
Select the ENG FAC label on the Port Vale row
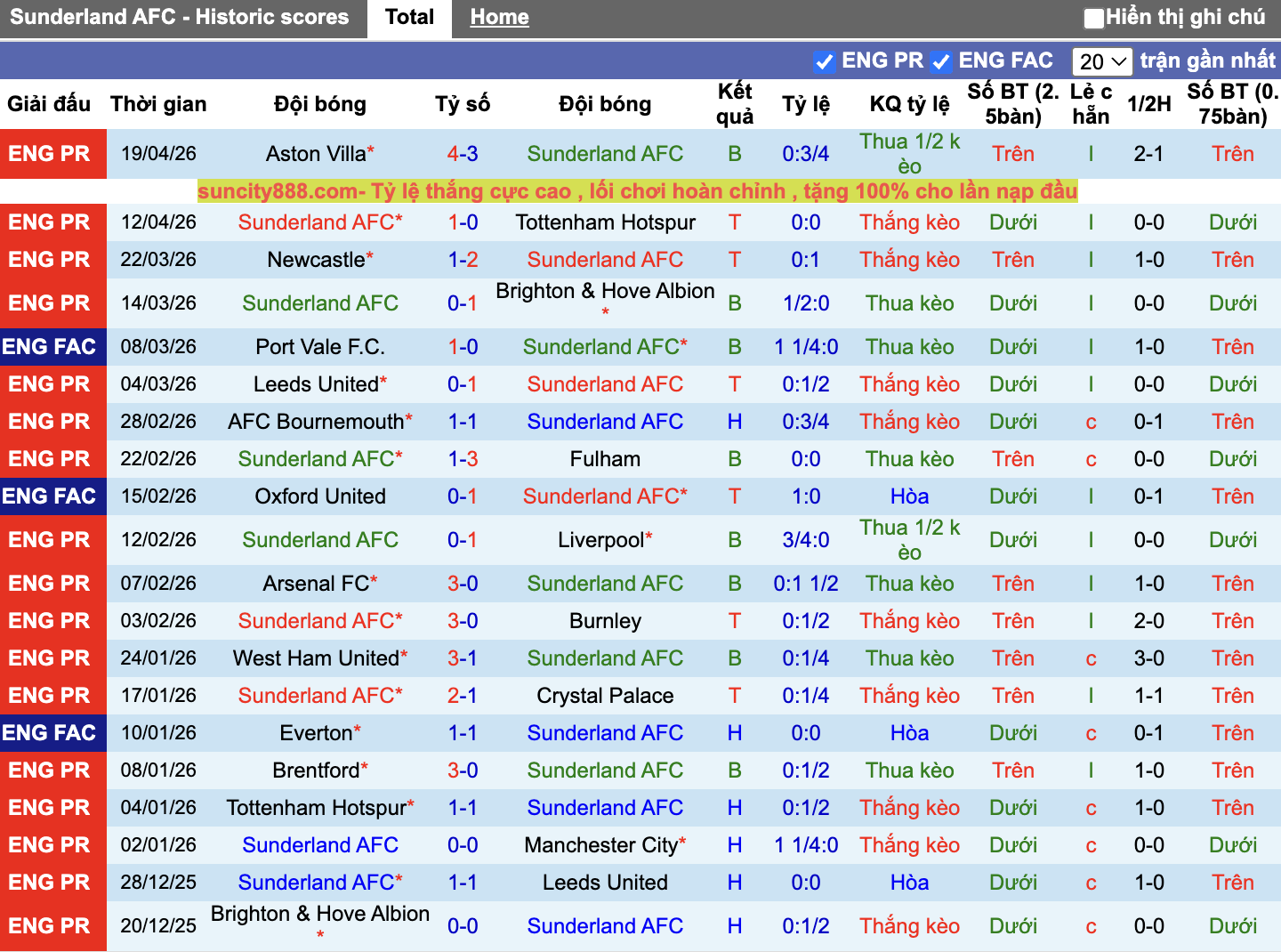pyautogui.click(x=53, y=347)
